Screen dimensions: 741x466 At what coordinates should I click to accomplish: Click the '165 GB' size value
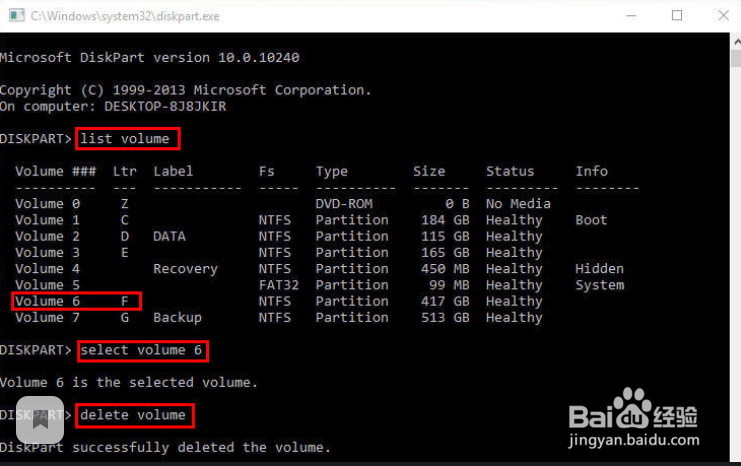[445, 253]
